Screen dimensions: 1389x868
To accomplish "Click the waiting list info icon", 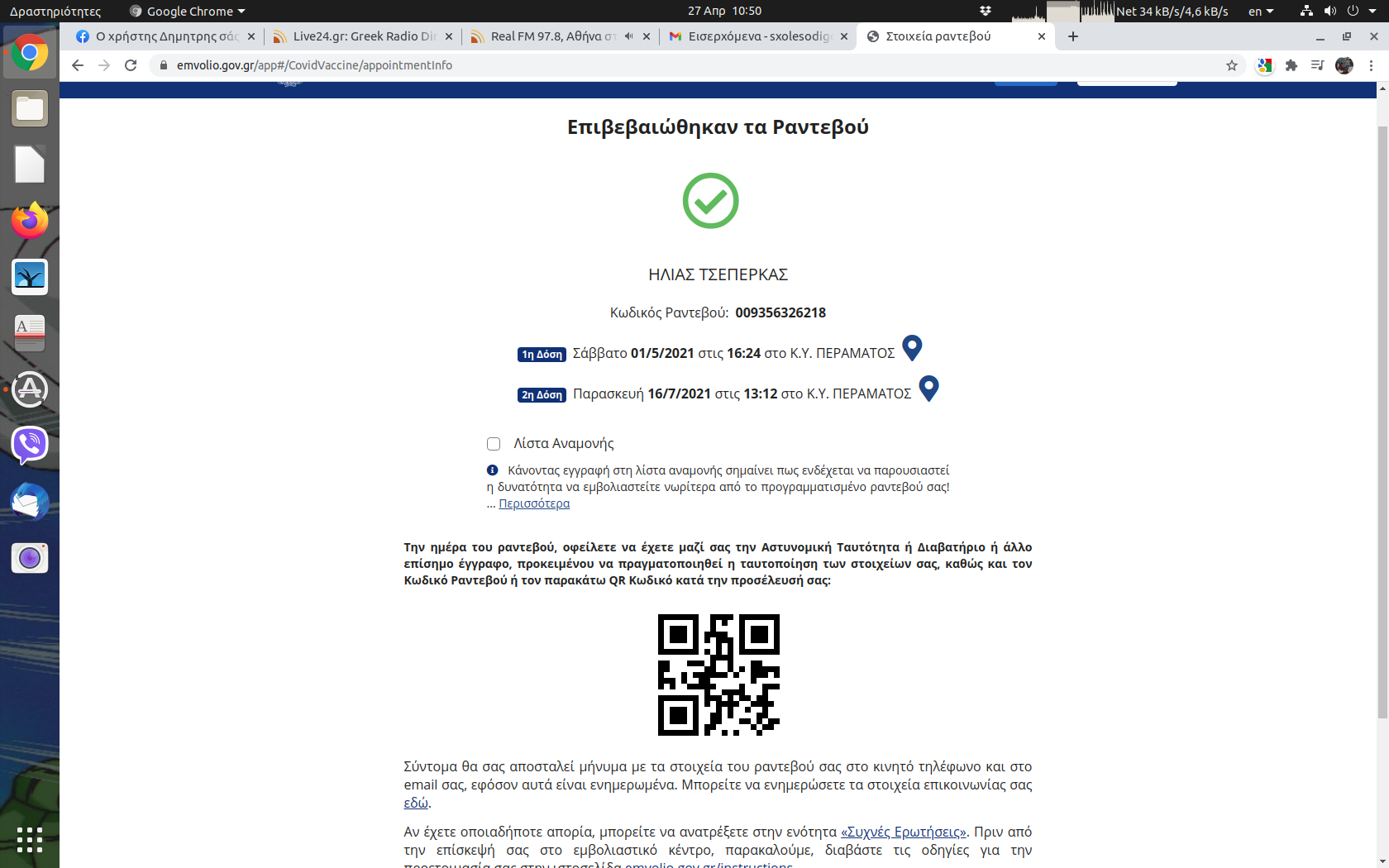I will (x=493, y=470).
